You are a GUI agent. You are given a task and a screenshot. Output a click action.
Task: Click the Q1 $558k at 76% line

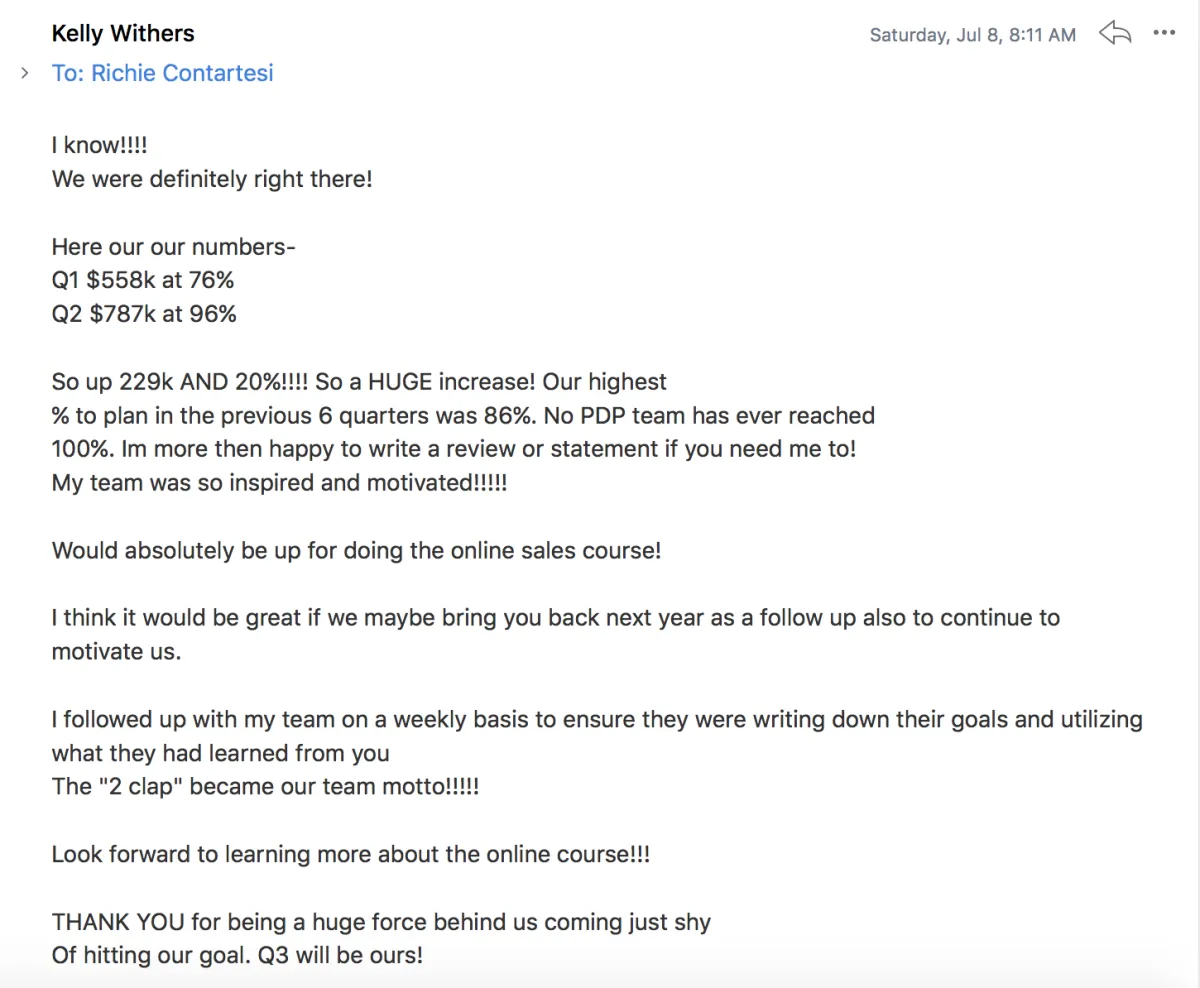click(143, 280)
